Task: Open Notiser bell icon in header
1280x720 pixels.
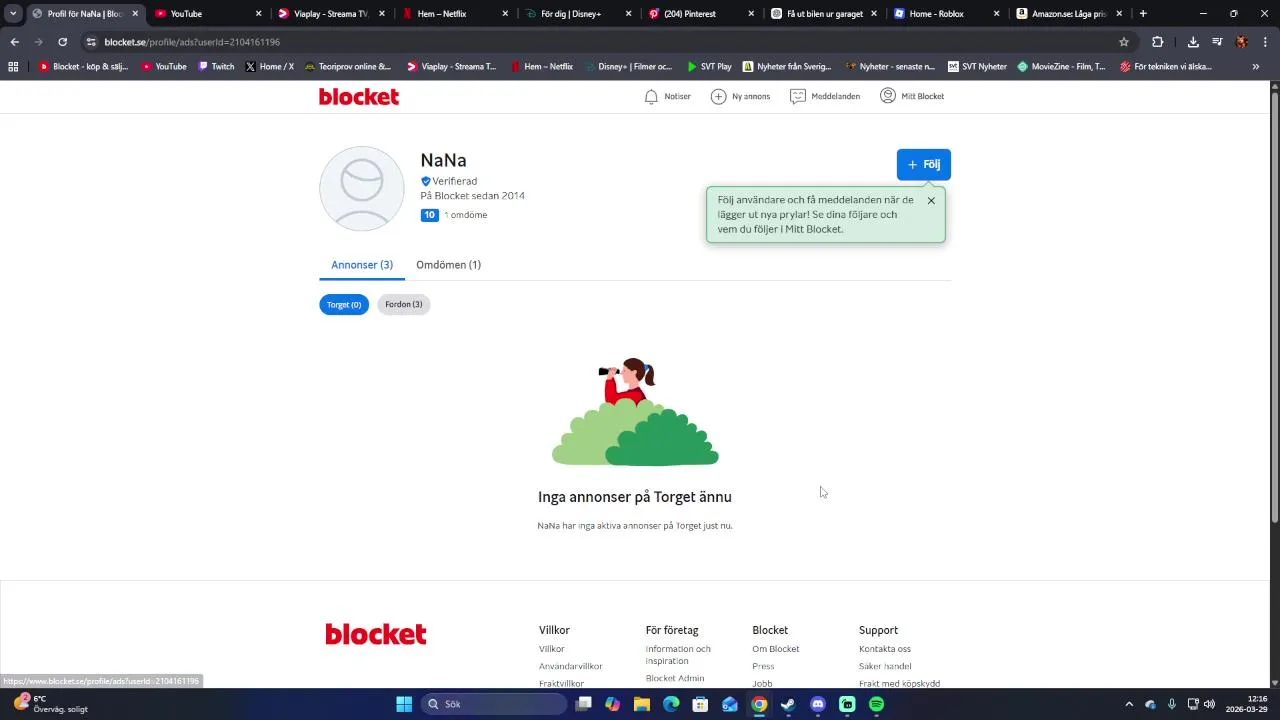Action: tap(651, 96)
